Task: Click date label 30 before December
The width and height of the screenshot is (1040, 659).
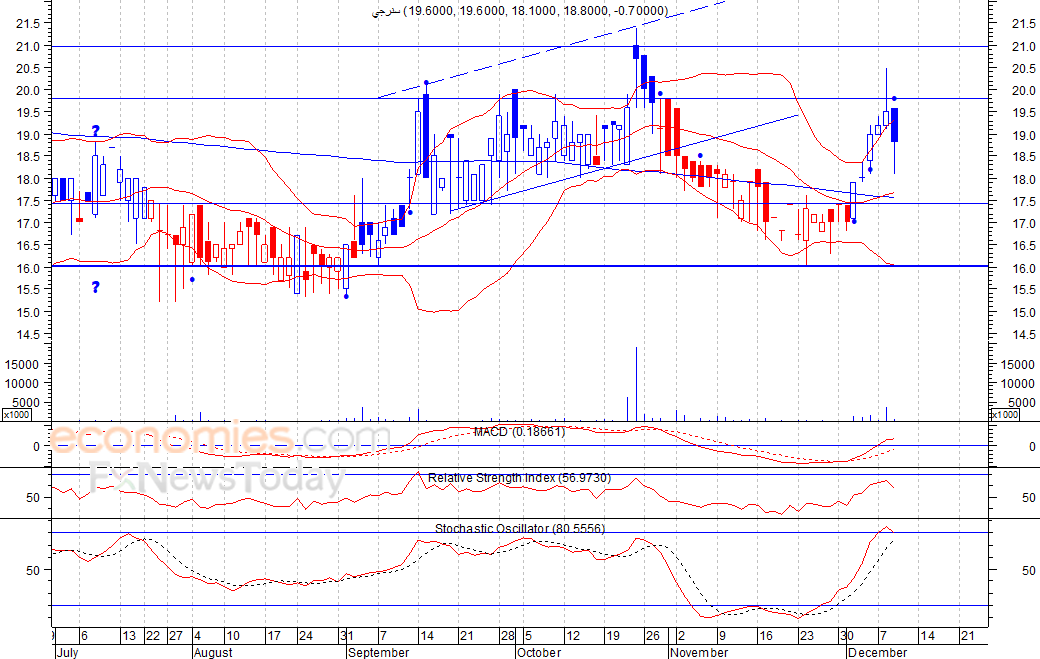Action: (x=846, y=636)
